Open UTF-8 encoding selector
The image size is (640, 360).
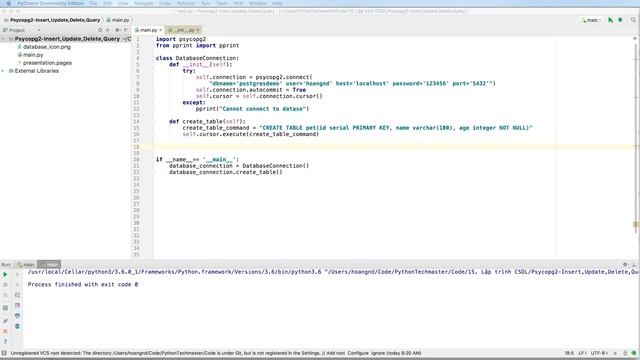(599, 353)
